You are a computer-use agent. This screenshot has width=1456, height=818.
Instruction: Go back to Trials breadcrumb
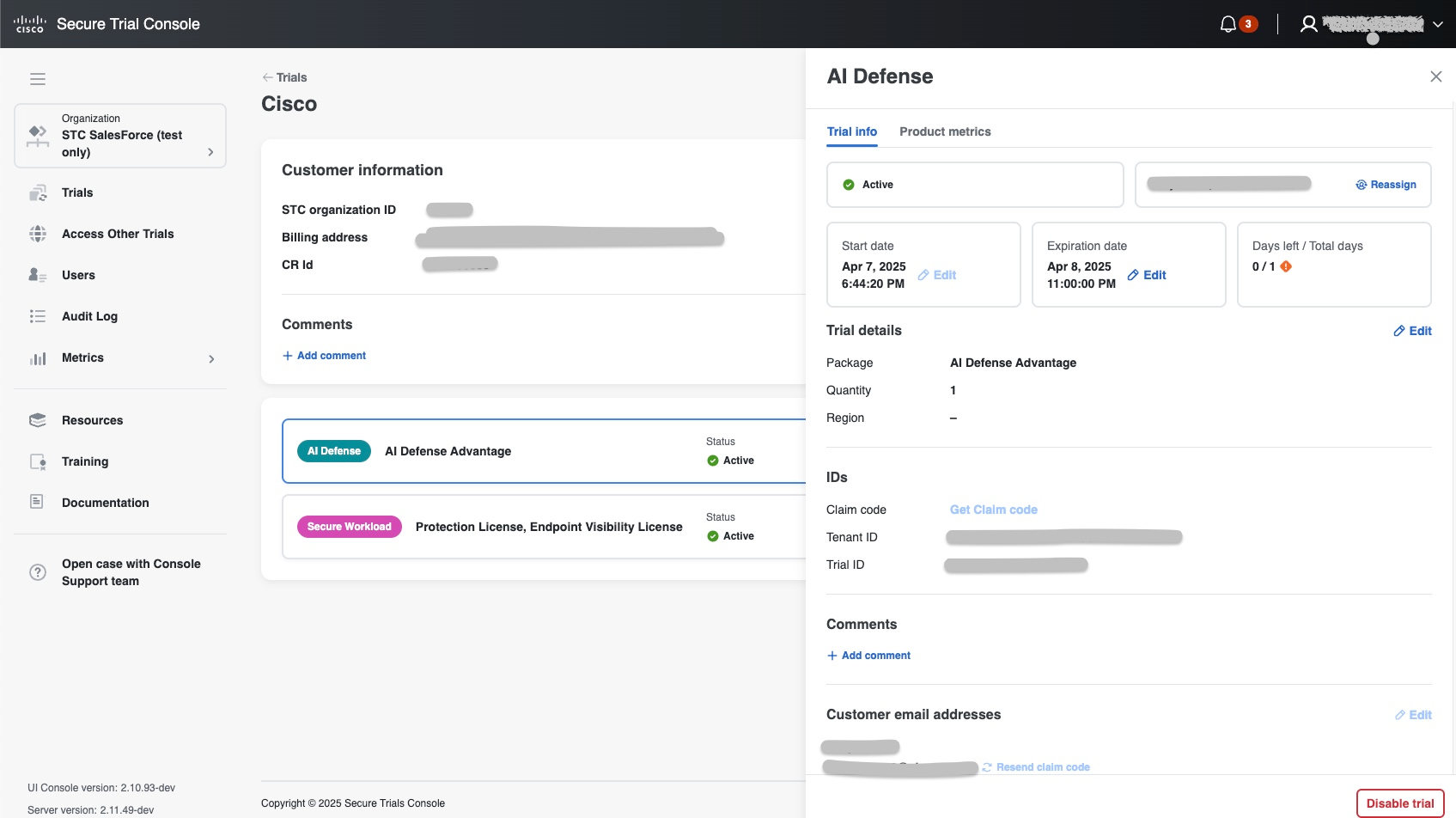[x=284, y=77]
